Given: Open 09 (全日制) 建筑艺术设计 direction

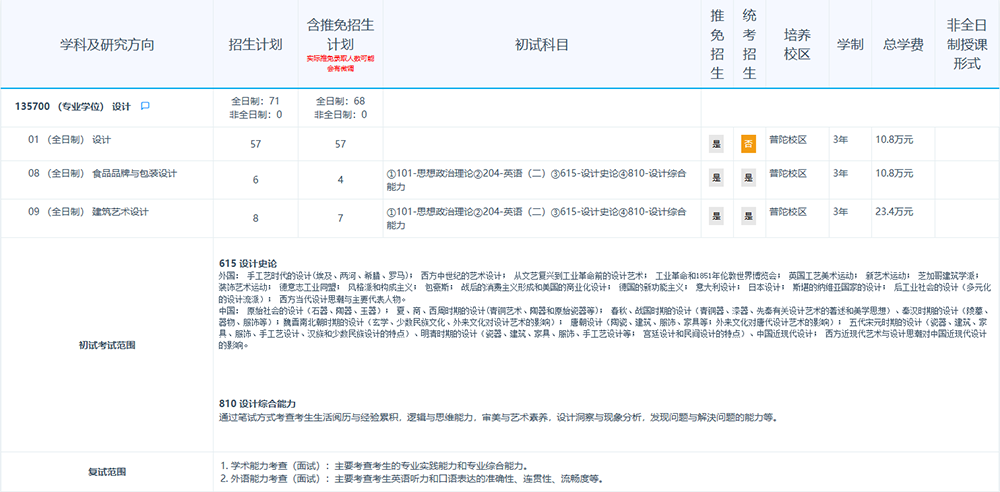Looking at the screenshot, I should [x=88, y=212].
